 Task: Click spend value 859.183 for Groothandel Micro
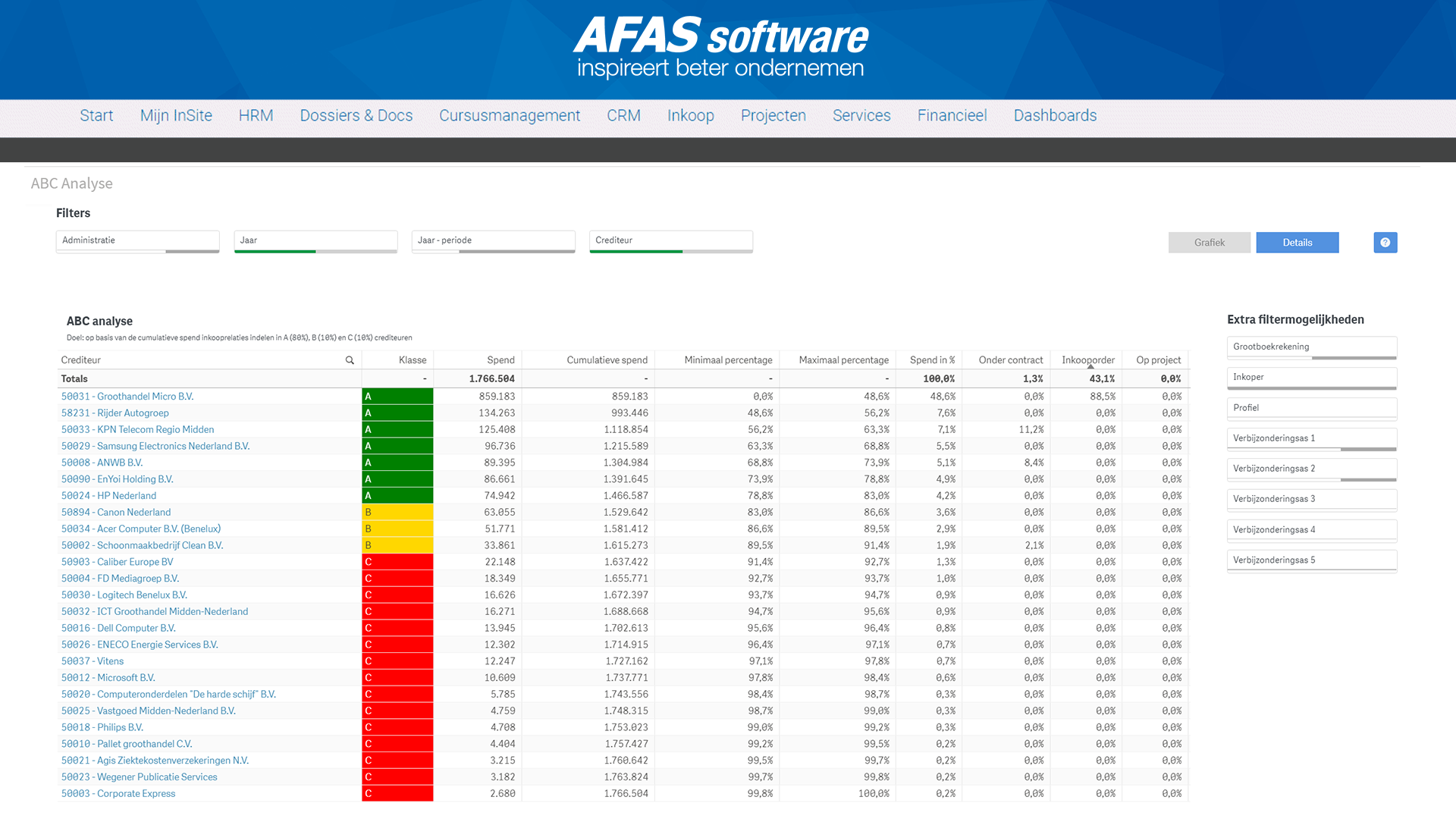[x=497, y=397]
